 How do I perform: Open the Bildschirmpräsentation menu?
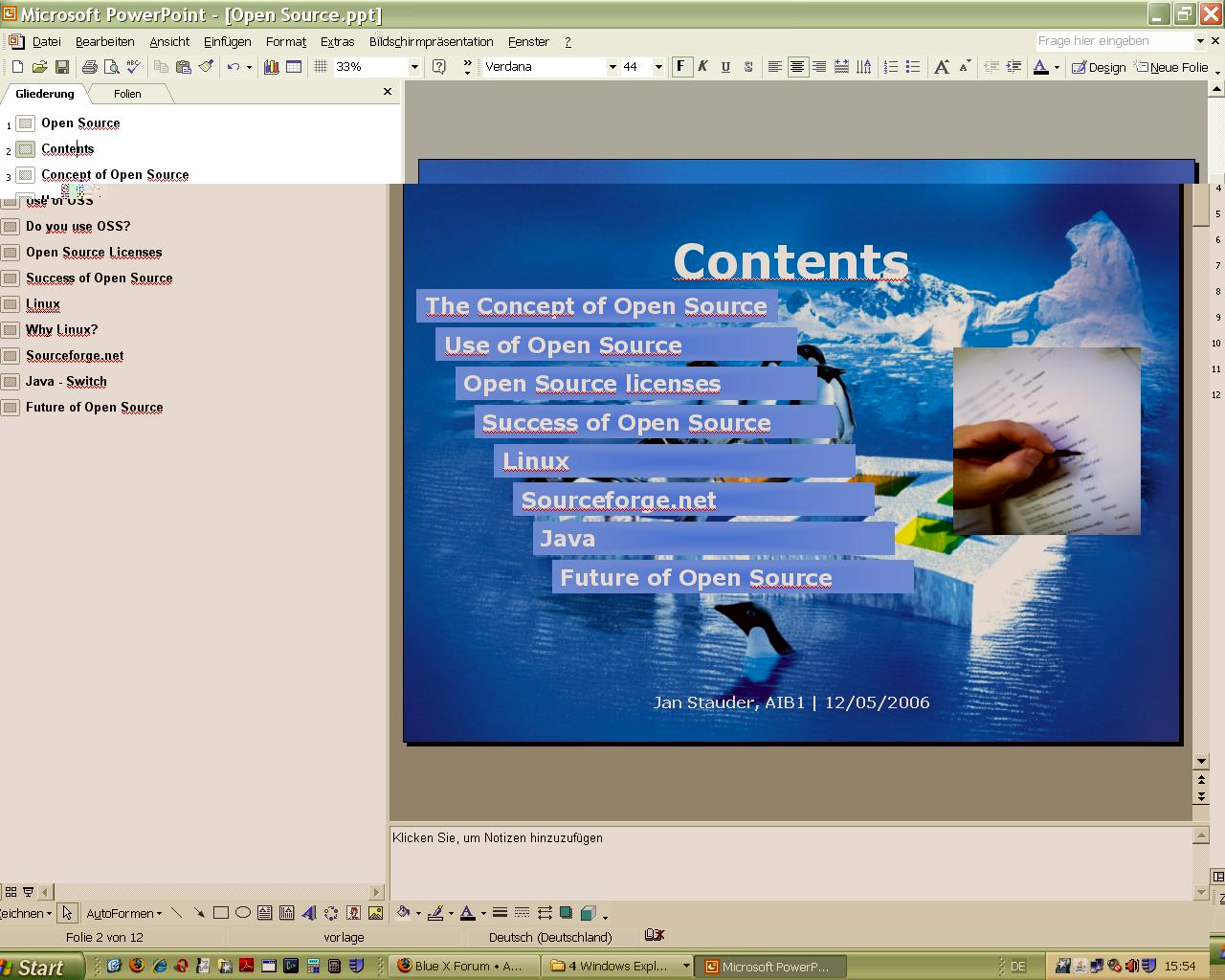(431, 42)
